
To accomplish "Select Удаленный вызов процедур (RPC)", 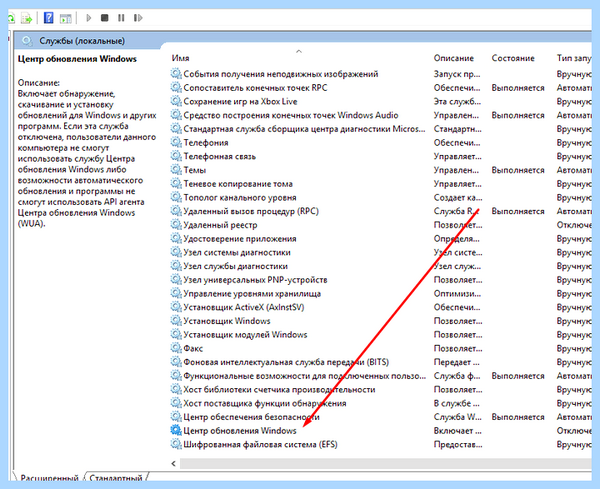I will (251, 211).
